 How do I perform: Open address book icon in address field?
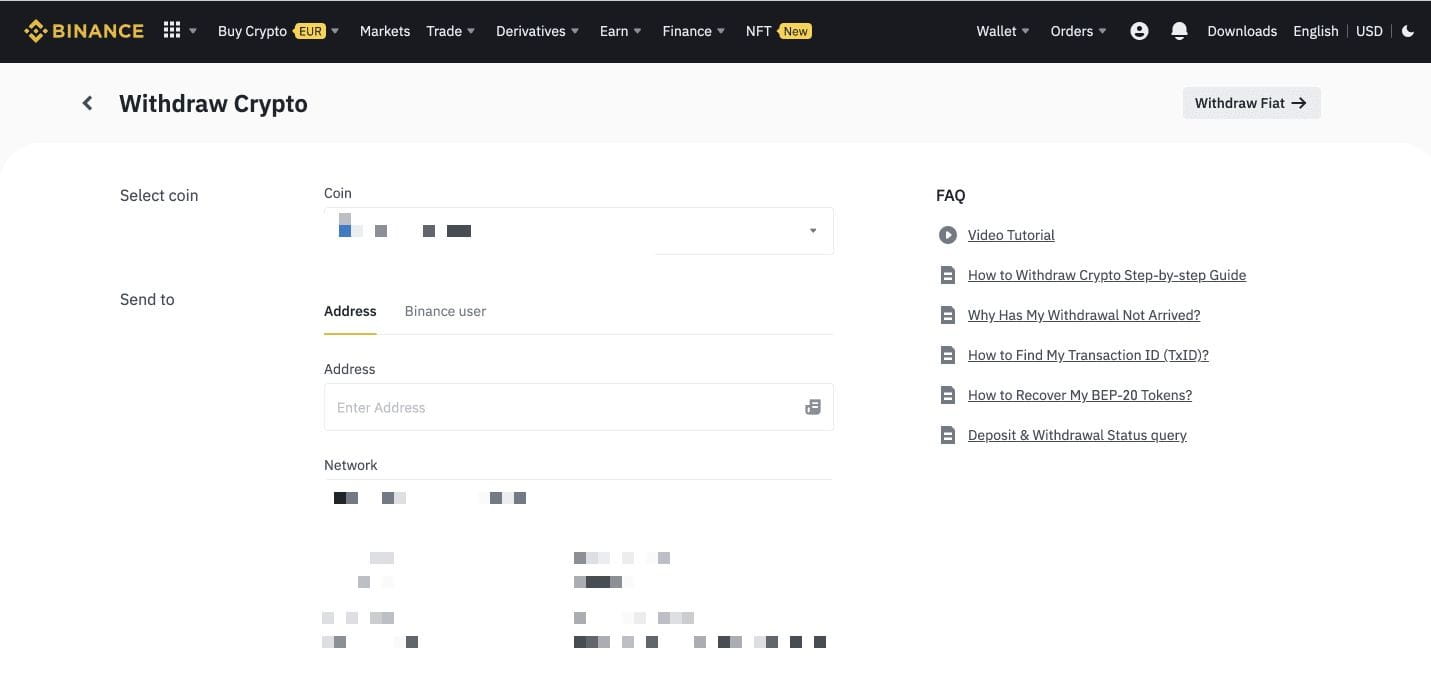tap(813, 407)
